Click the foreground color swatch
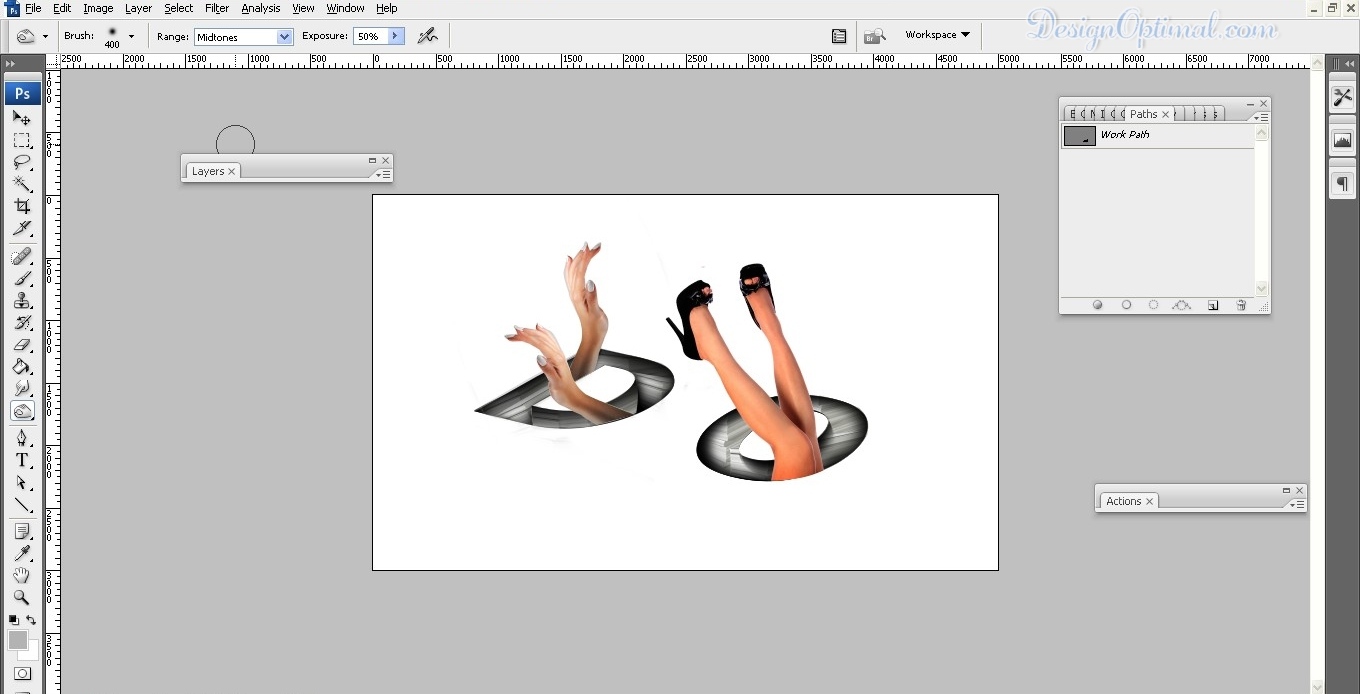This screenshot has height=694, width=1360. click(18, 640)
